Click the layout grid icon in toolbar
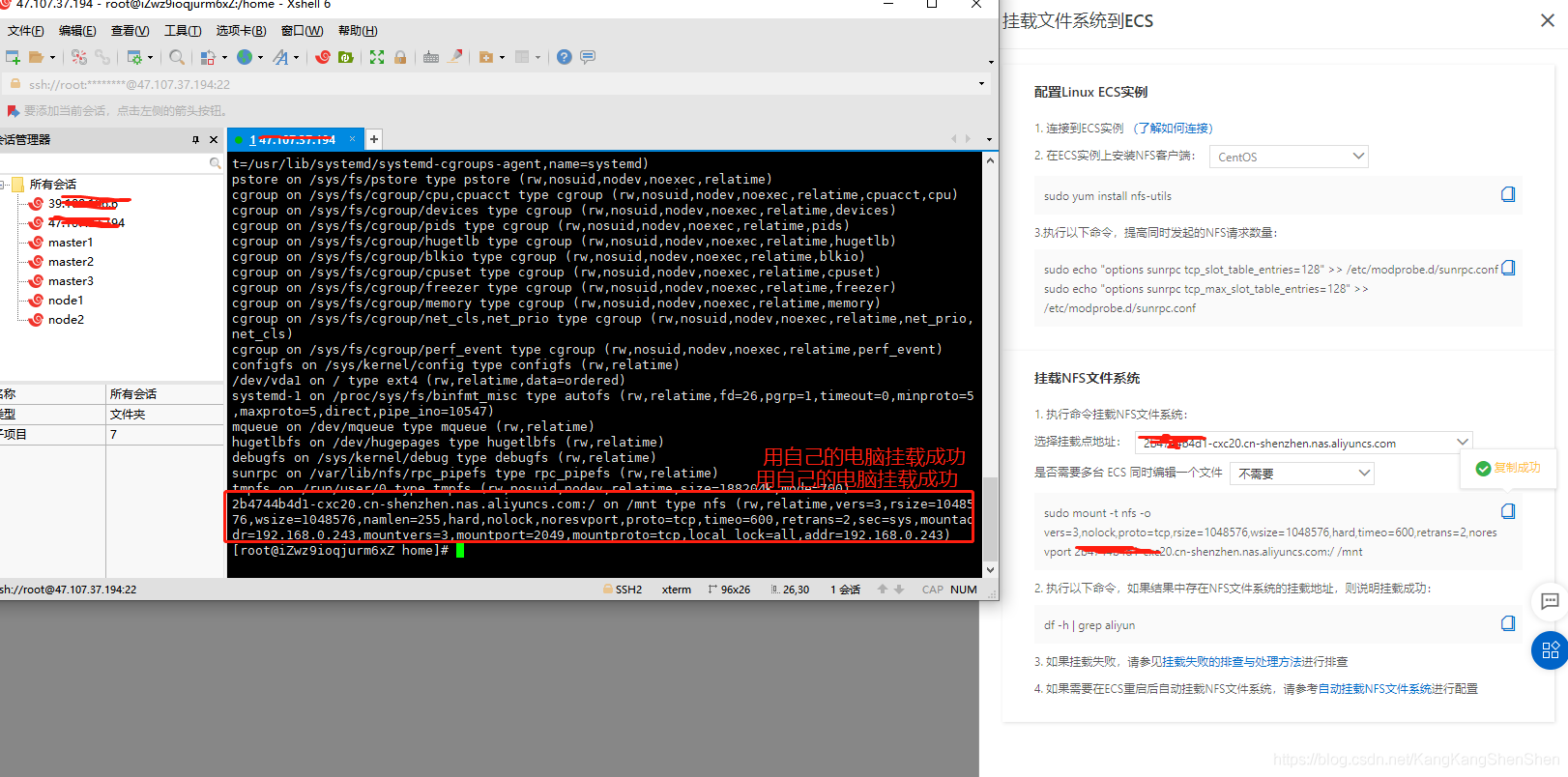Screen dimensions: 1568x777 click(x=522, y=57)
